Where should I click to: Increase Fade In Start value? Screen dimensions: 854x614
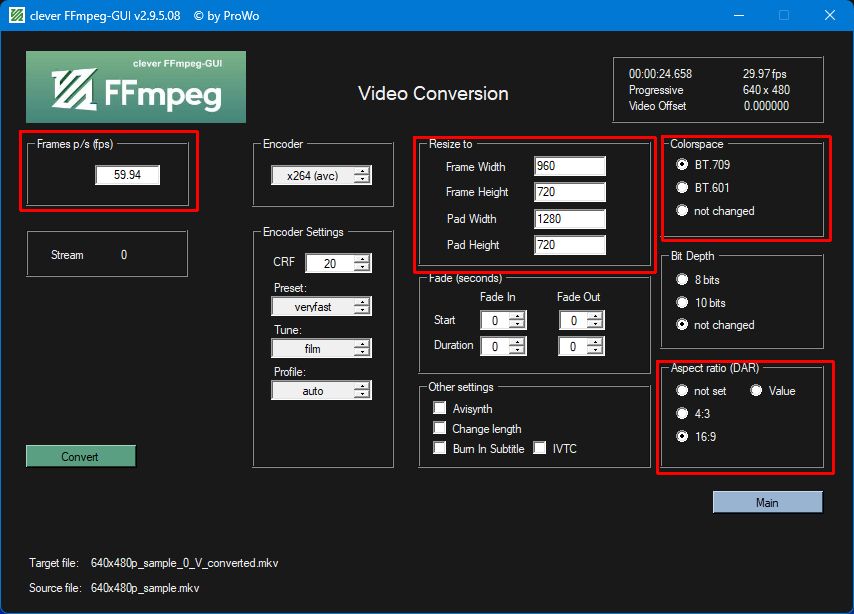coord(517,315)
